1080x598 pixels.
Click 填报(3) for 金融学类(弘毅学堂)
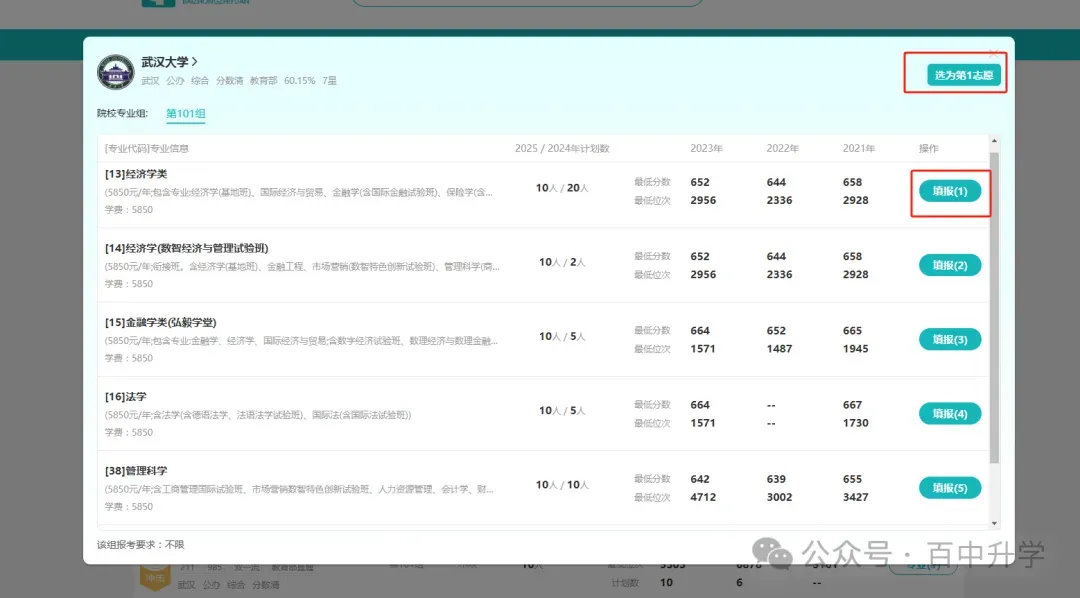click(950, 339)
